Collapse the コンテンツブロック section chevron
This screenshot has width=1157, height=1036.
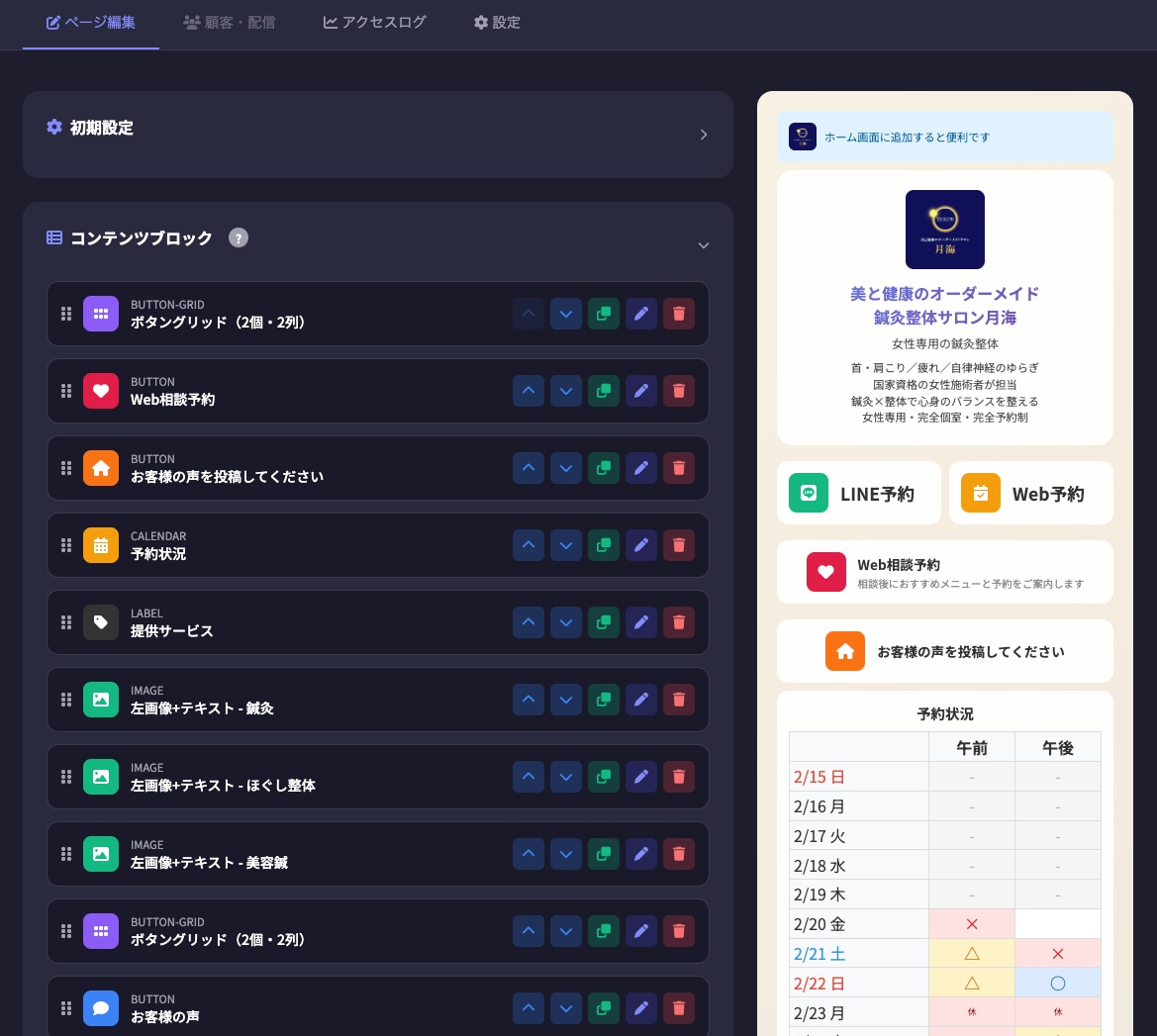(x=703, y=245)
